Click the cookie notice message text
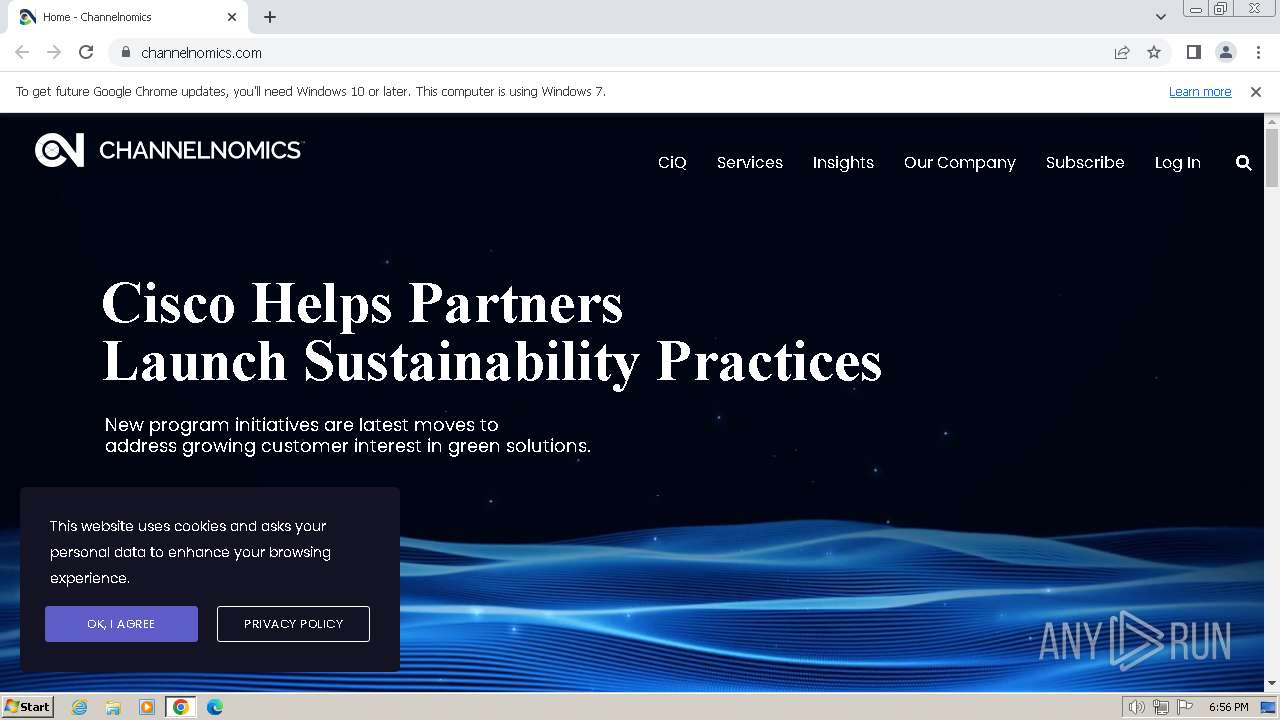Screen dimensions: 1280x720 (190, 552)
